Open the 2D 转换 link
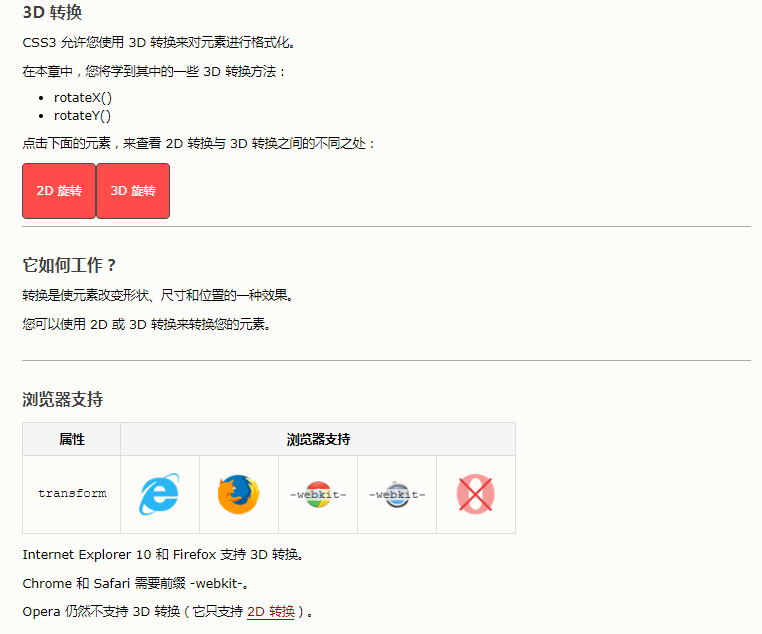This screenshot has height=634, width=762. pos(271,611)
